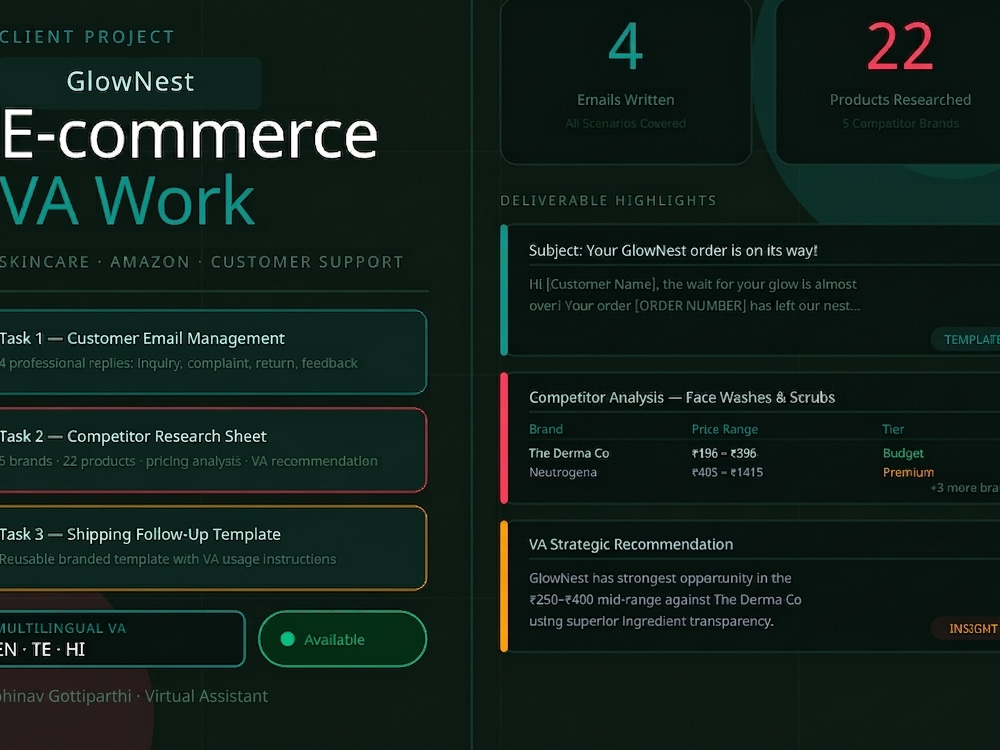Click 'DELIVERABLE HIGHLIGHTS' section label
This screenshot has height=750, width=1000.
point(608,201)
